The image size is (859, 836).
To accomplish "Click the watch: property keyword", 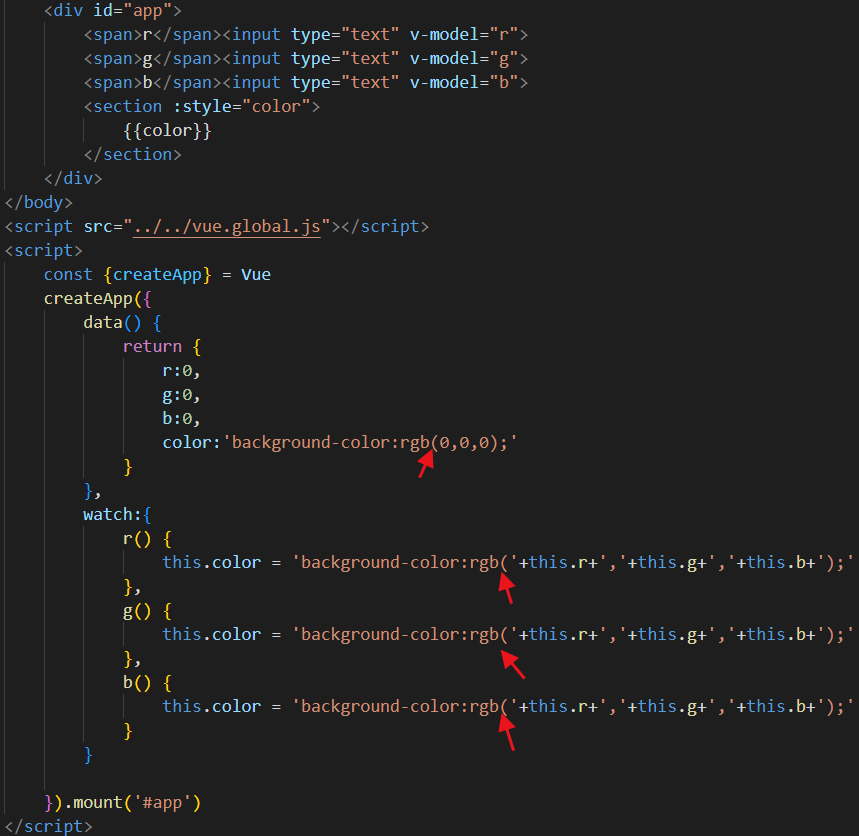I will point(104,514).
